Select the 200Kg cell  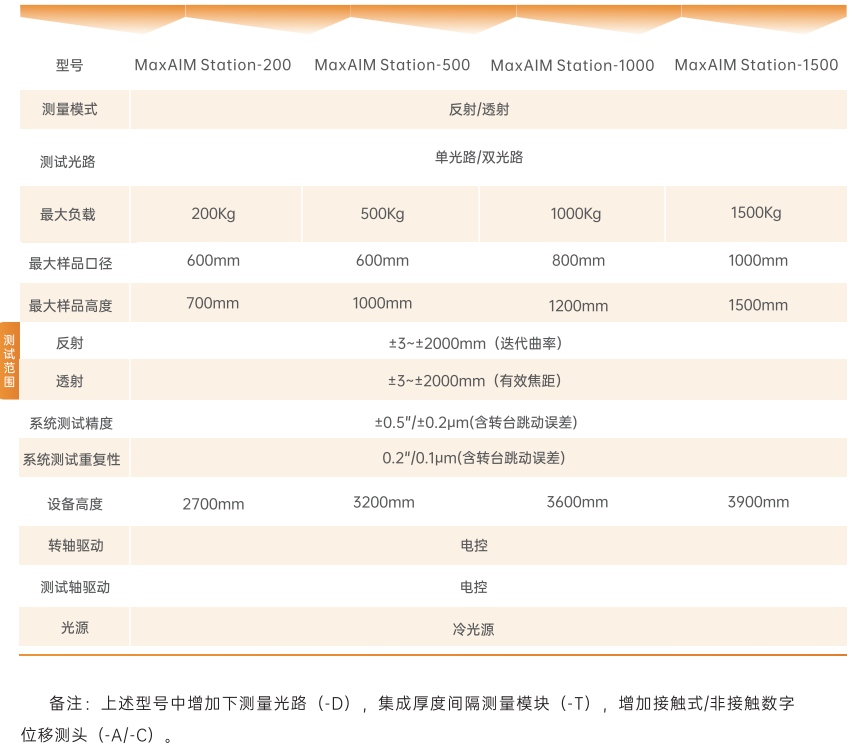pyautogui.click(x=214, y=214)
